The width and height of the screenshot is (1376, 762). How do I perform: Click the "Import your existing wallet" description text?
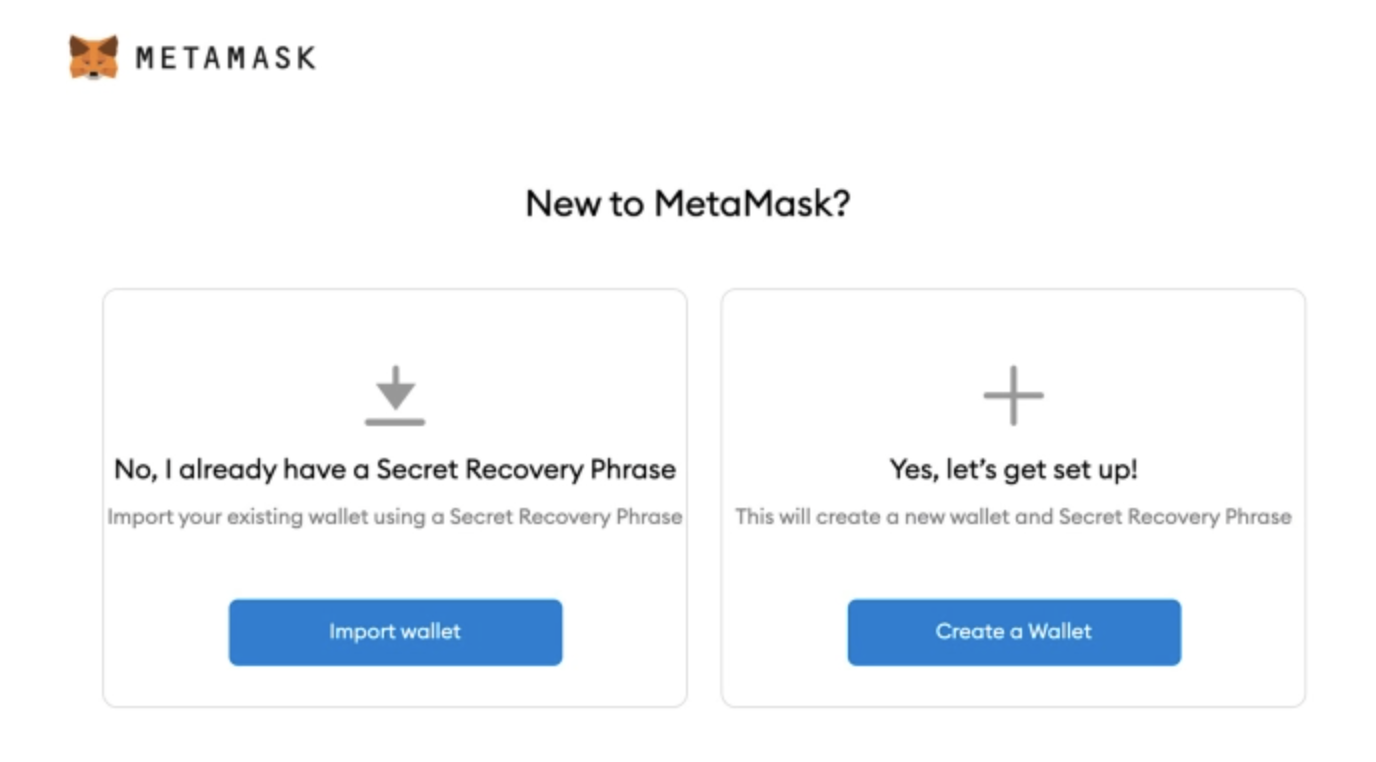click(395, 517)
